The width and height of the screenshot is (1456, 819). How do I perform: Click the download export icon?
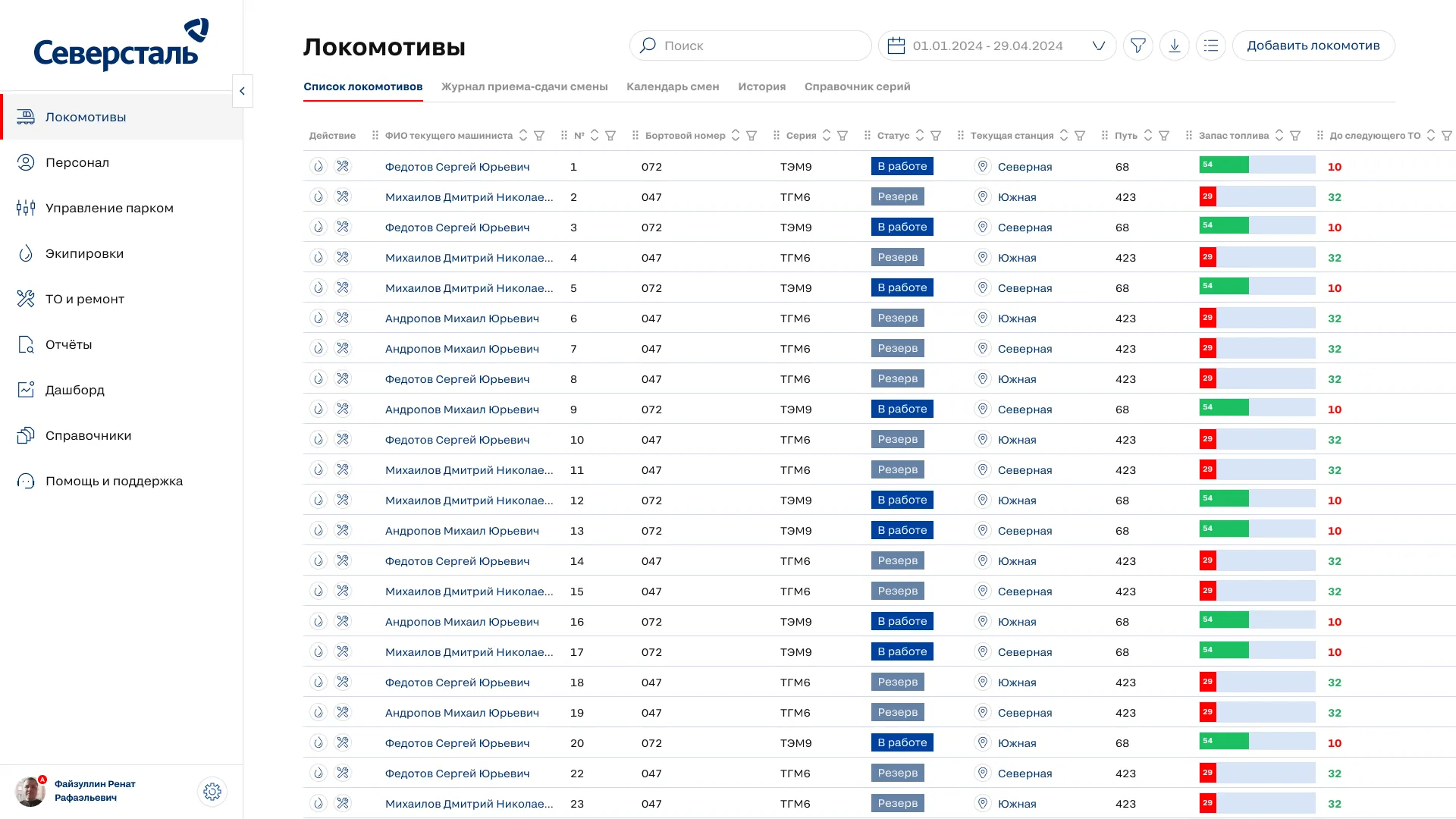1174,45
